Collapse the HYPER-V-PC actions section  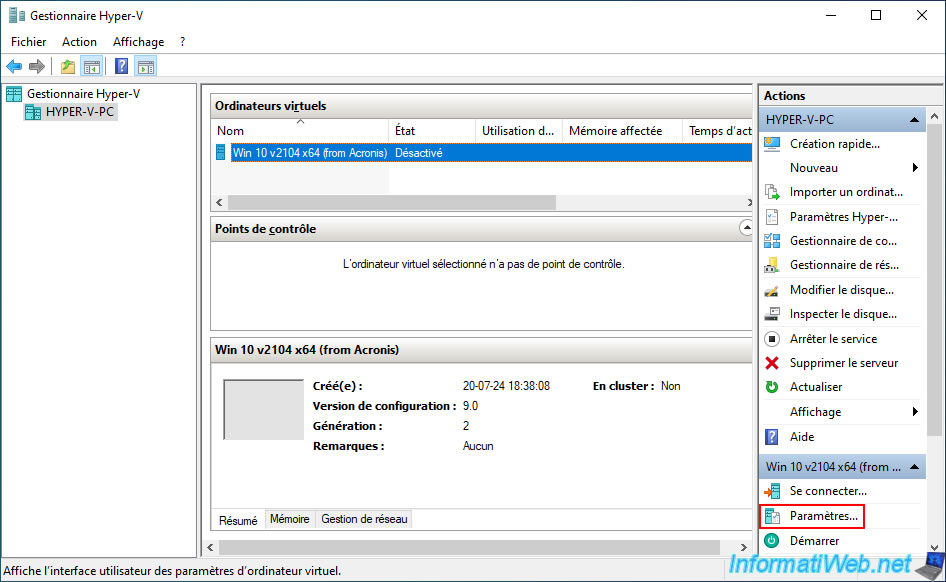coord(915,119)
